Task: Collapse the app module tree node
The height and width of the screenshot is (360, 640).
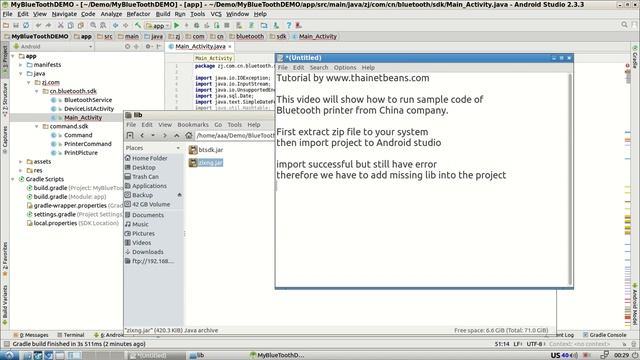Action: [13, 56]
